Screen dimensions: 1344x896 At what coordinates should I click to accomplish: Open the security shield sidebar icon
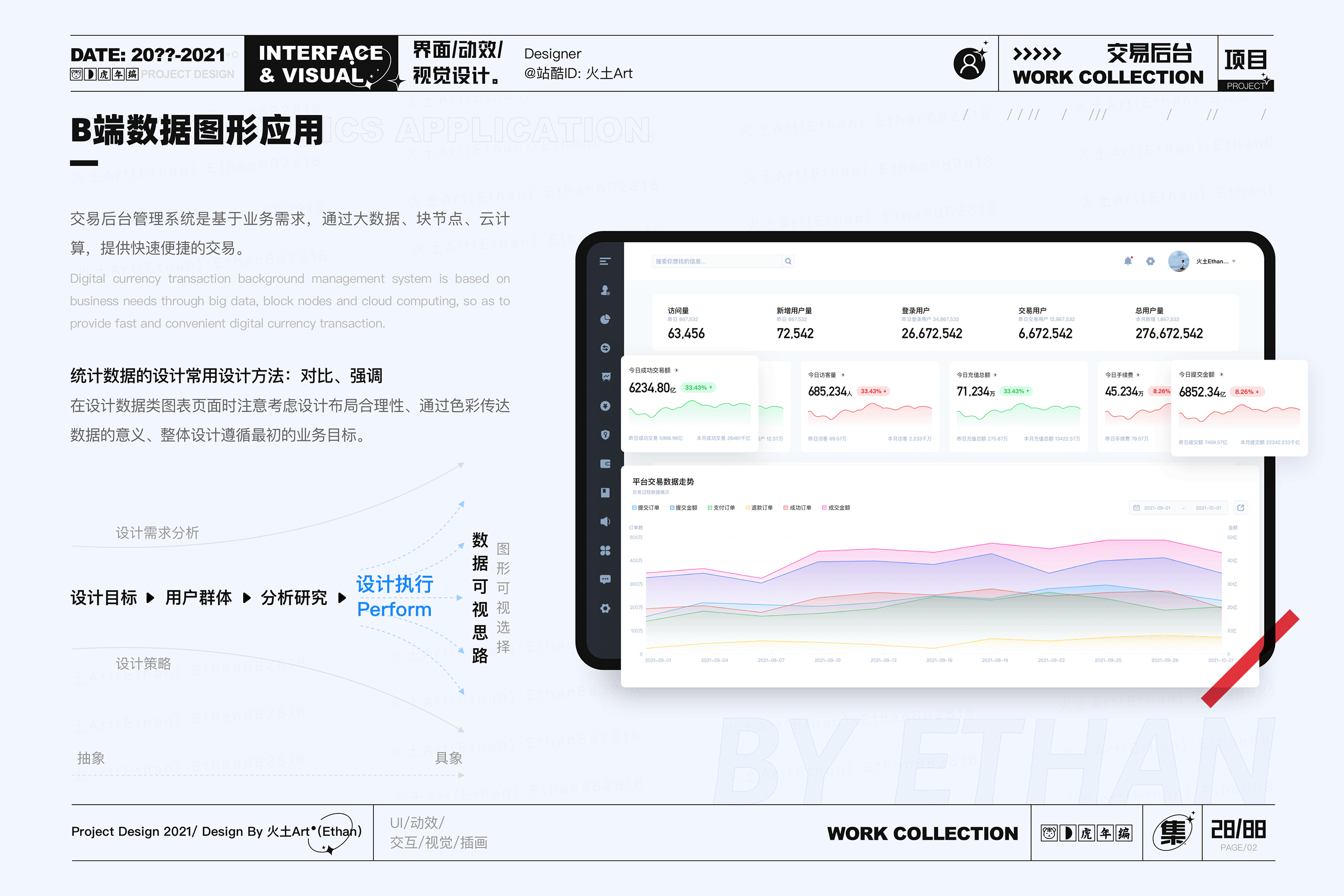tap(605, 435)
